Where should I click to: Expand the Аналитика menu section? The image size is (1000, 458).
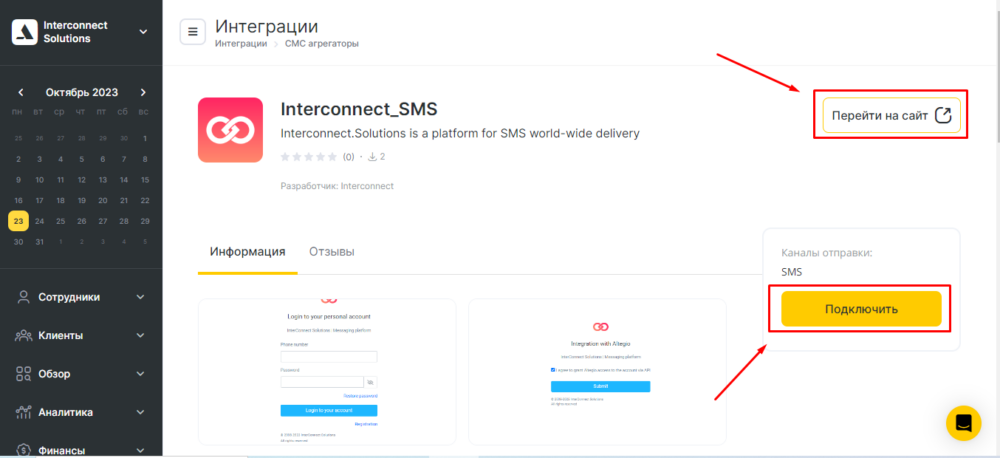[x=140, y=412]
